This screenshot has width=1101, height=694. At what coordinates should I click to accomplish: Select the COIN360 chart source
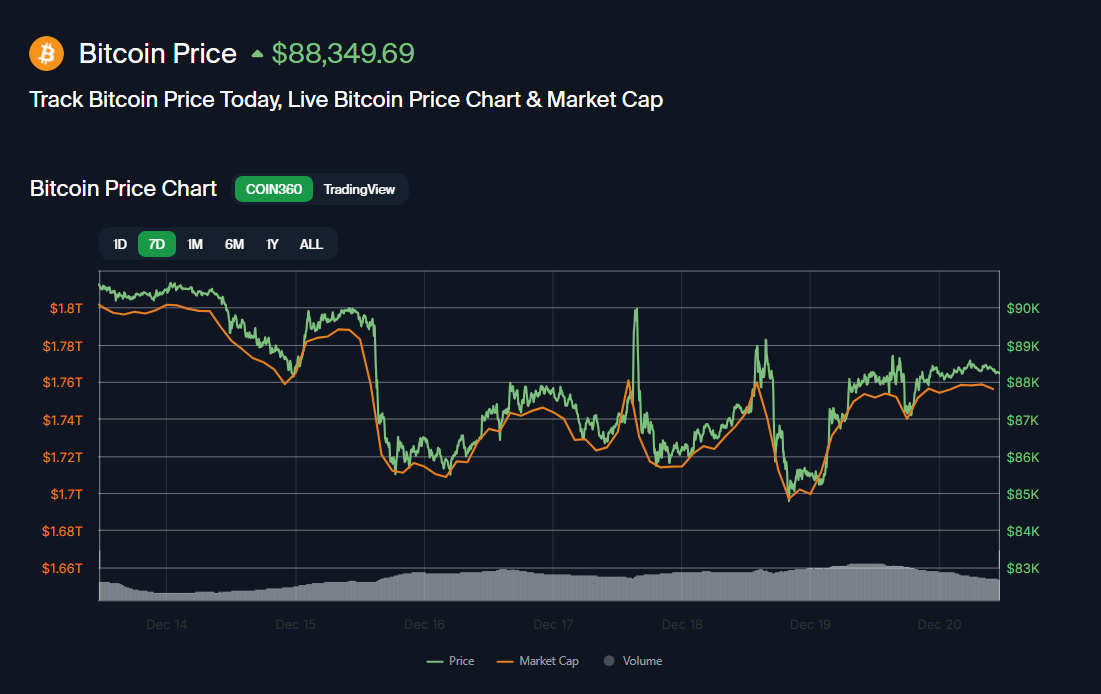coord(273,188)
